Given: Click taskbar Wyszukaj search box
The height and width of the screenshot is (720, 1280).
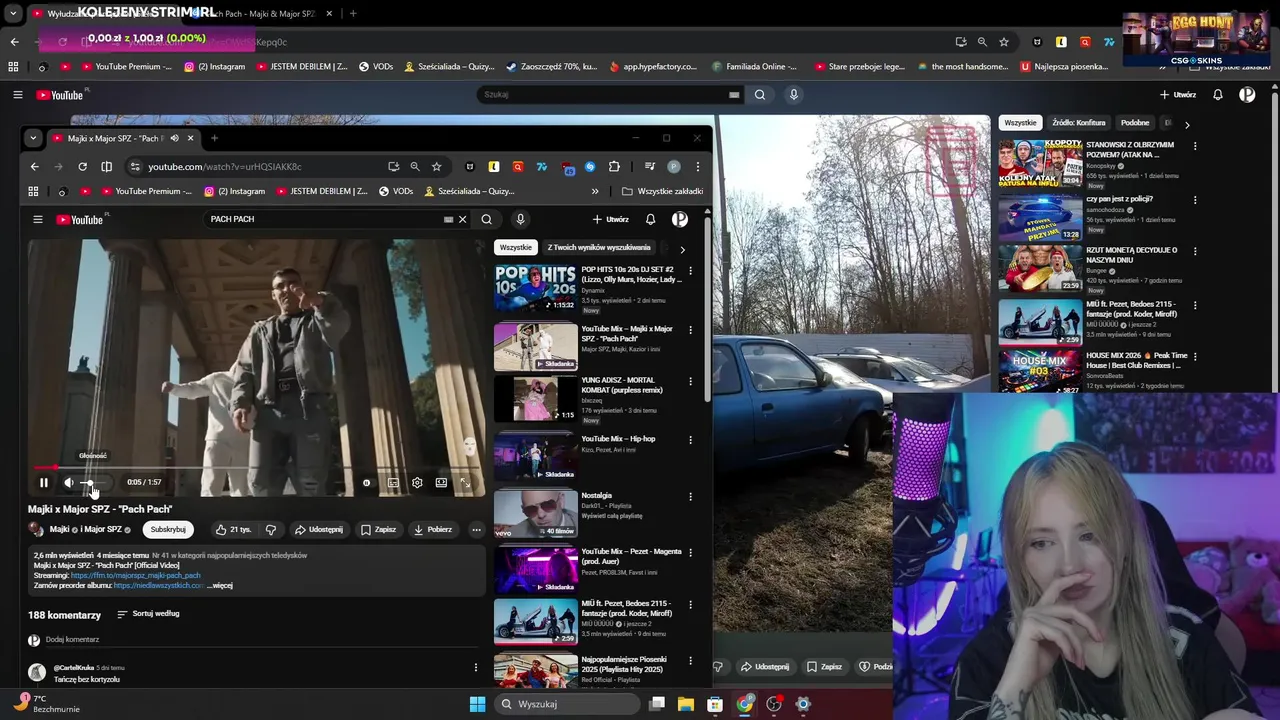Looking at the screenshot, I should click(566, 704).
